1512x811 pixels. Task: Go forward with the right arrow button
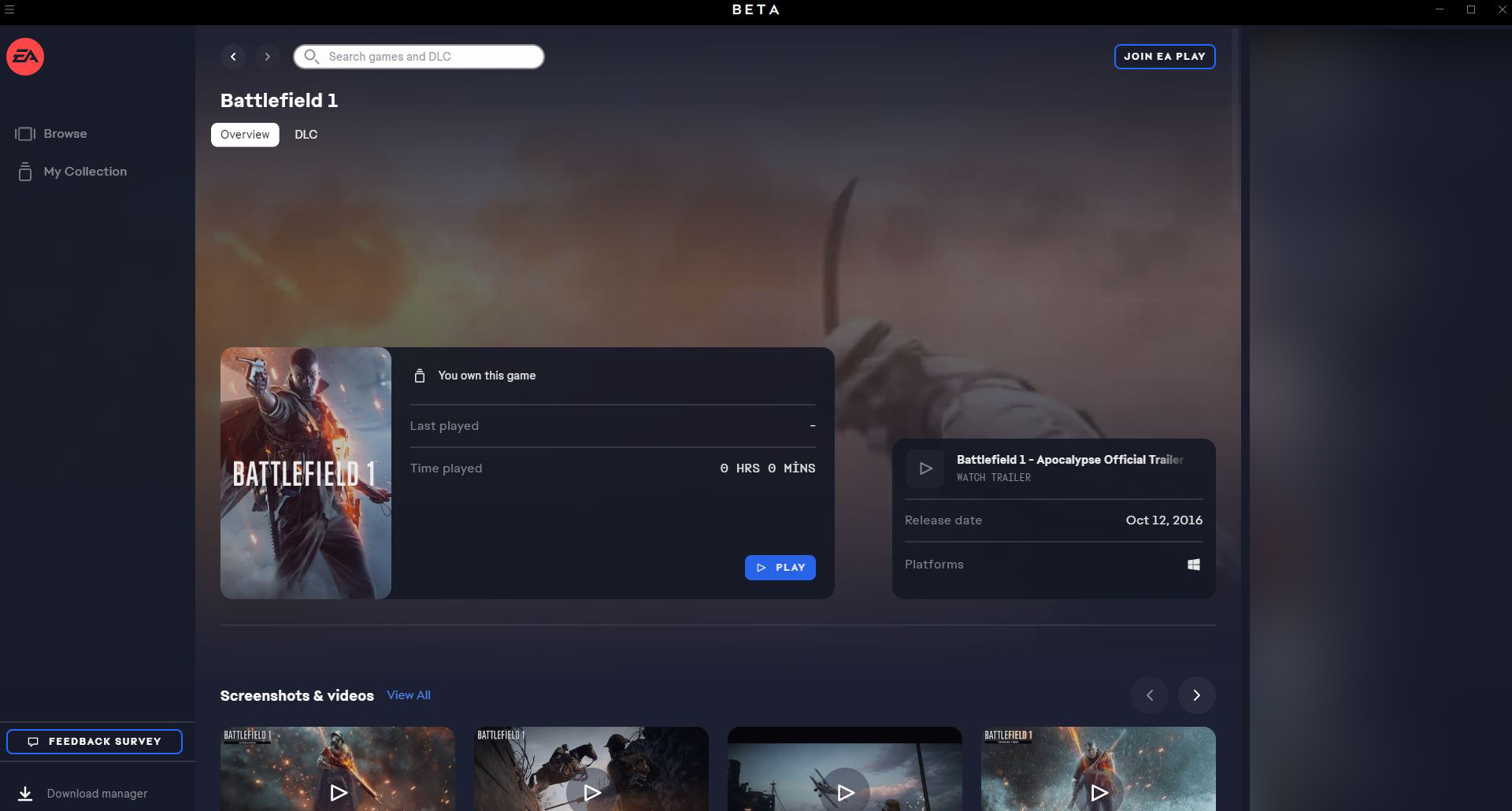click(268, 57)
